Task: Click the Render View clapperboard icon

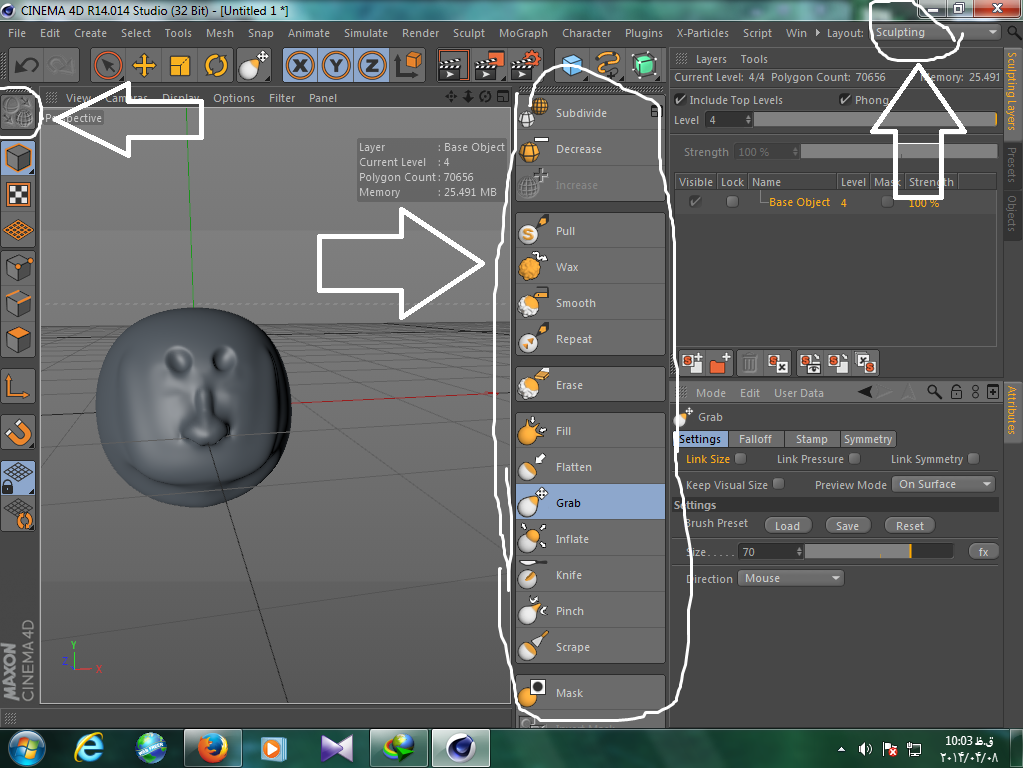Action: 451,65
